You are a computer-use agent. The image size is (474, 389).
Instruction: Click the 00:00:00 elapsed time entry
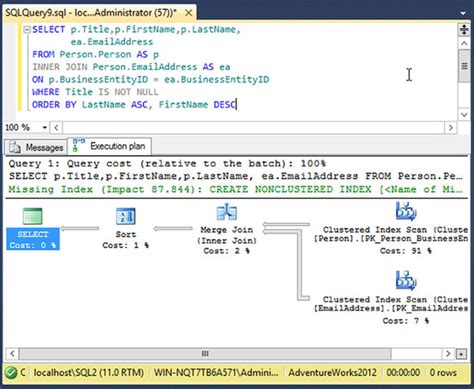(x=403, y=372)
